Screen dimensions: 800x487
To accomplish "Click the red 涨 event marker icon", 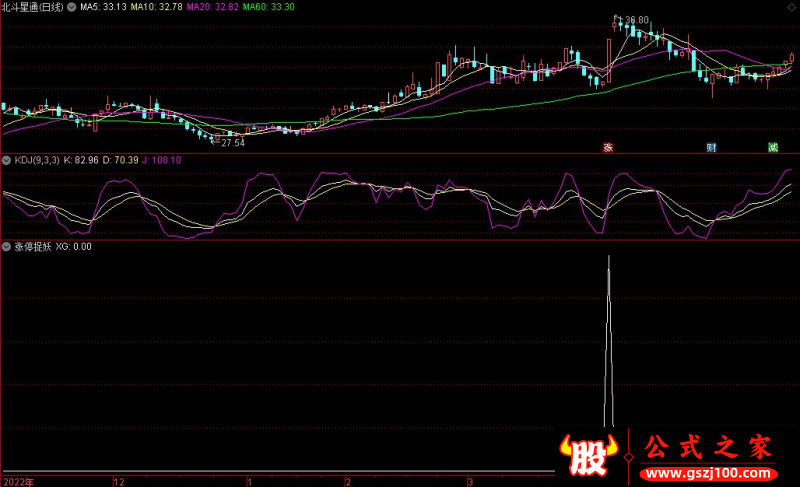I will 606,147.
